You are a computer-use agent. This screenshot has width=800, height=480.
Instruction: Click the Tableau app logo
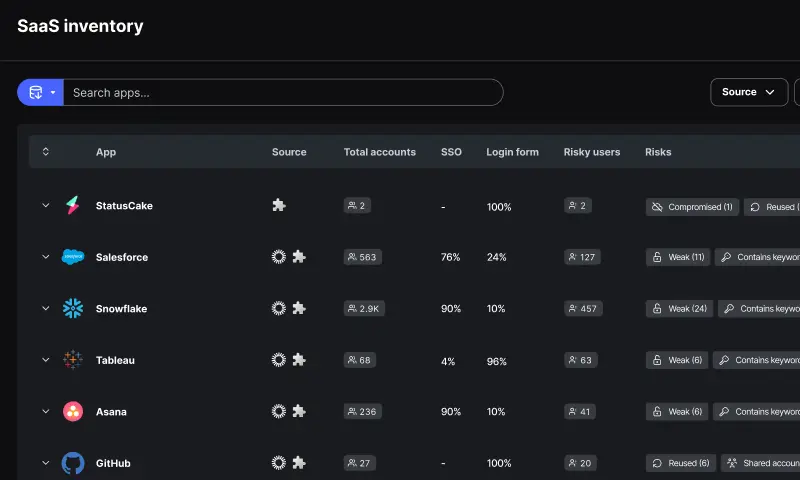click(73, 360)
